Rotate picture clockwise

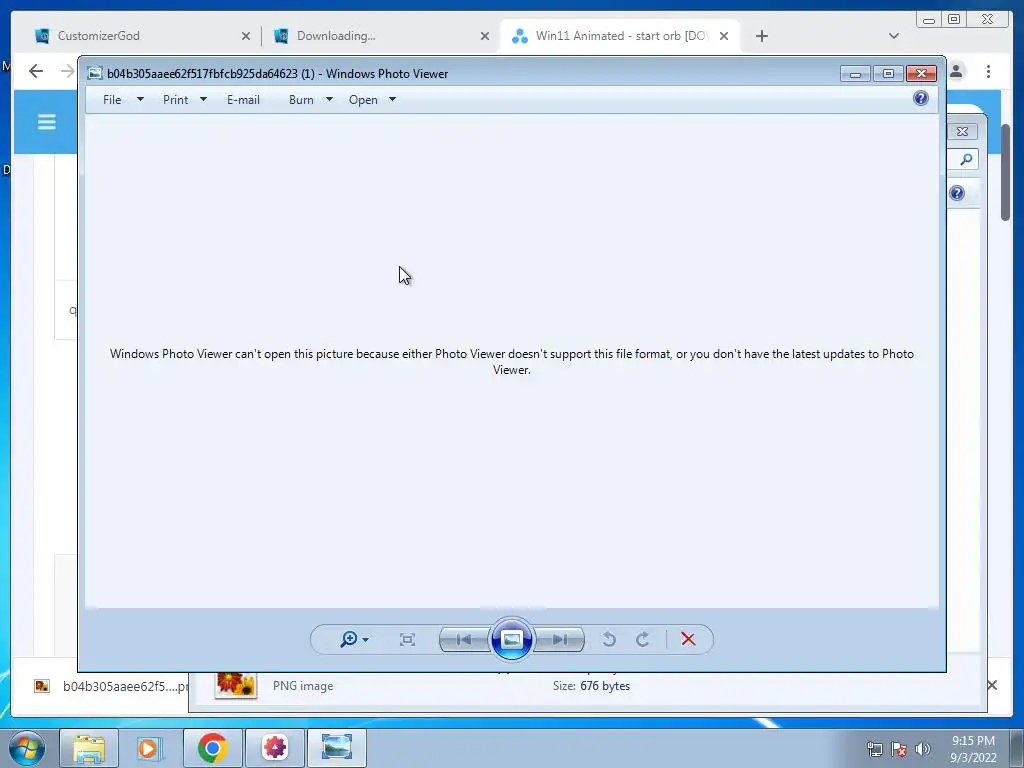pos(643,639)
